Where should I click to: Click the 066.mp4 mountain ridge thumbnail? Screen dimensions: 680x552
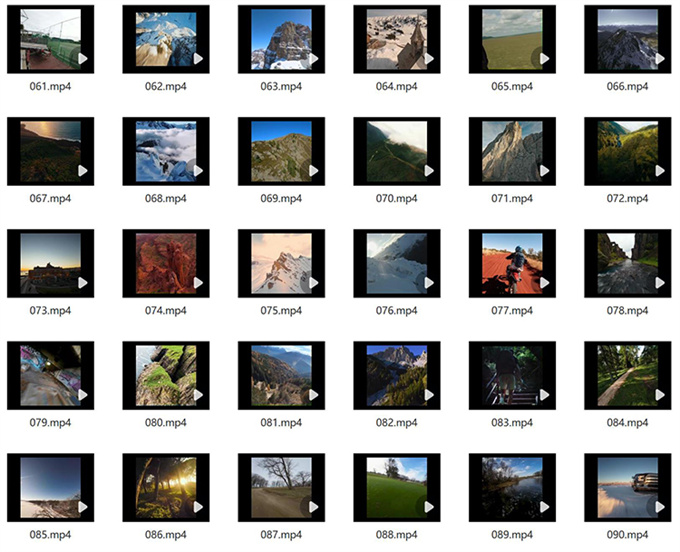[x=628, y=39]
